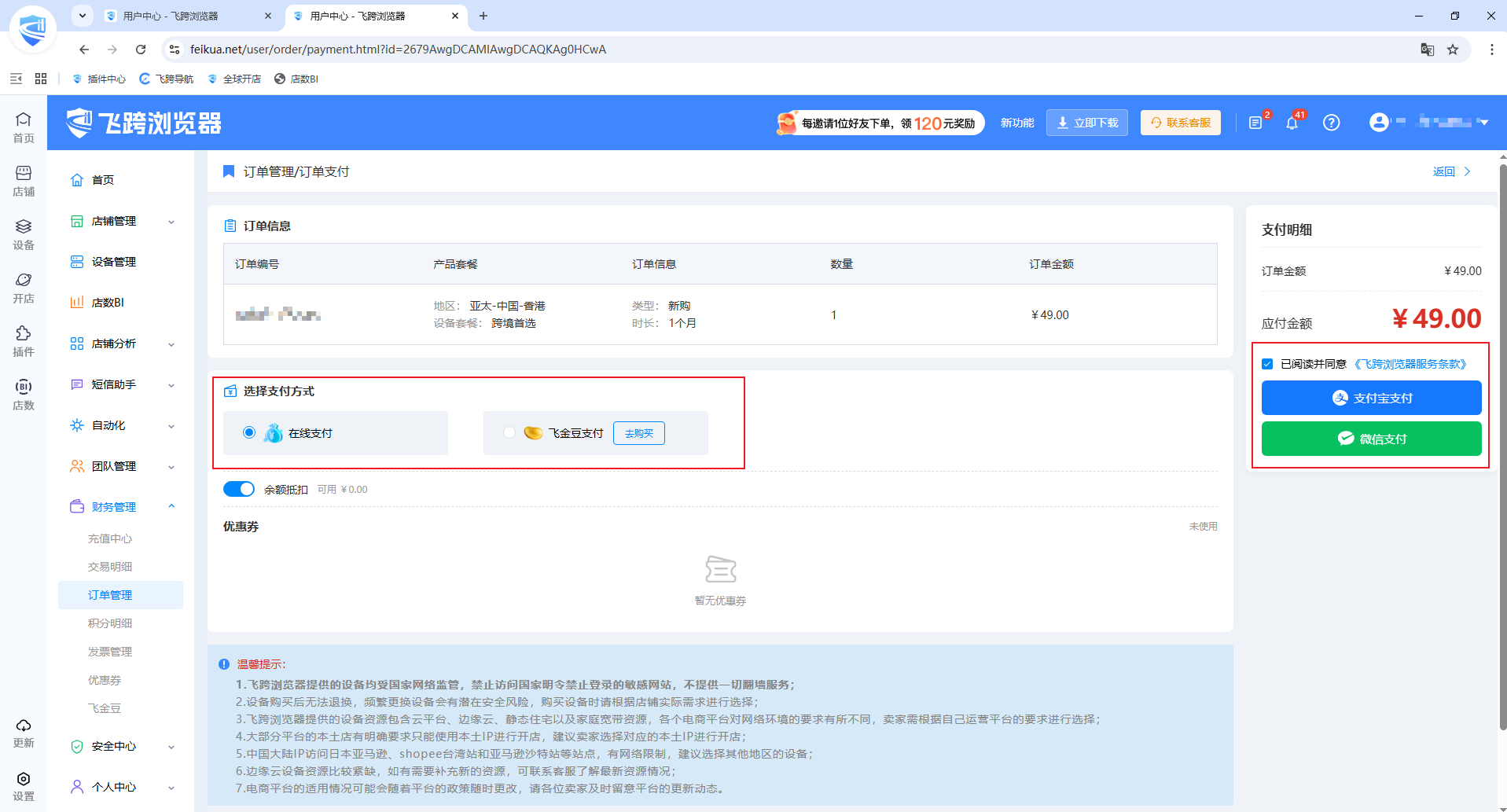1507x812 pixels.
Task: Click the 新功能 link in header
Action: pos(1017,123)
